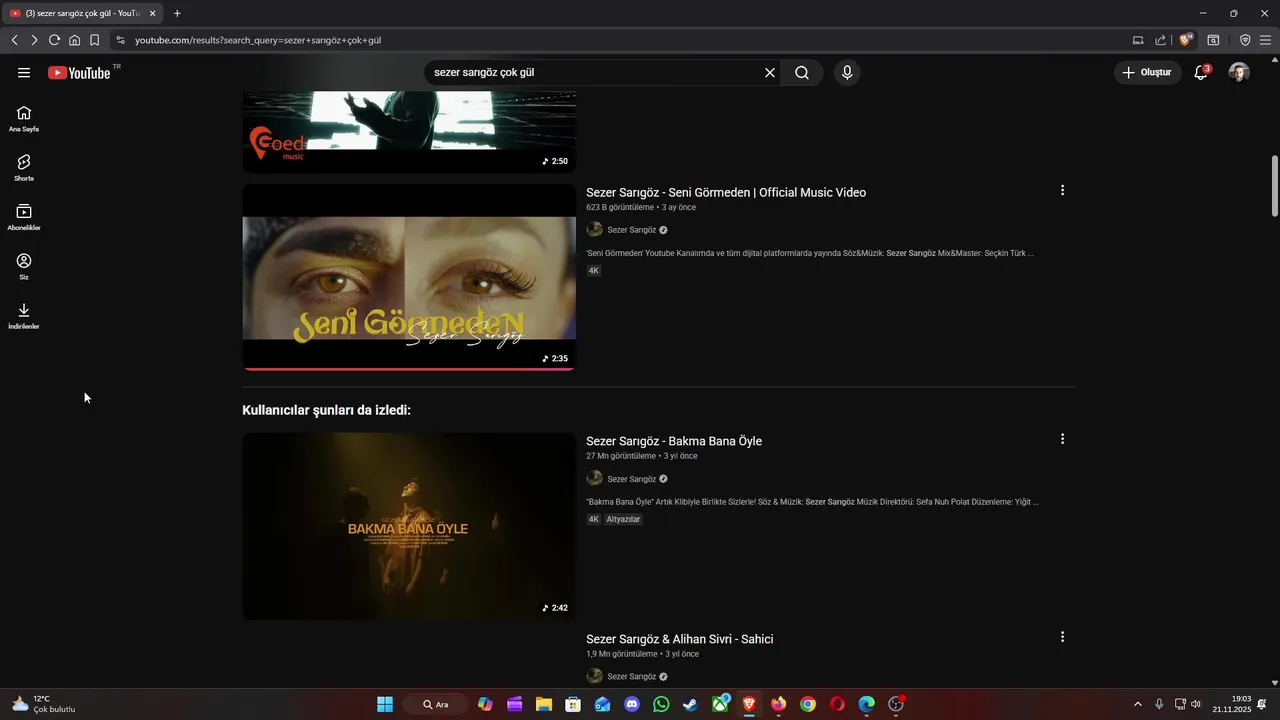The height and width of the screenshot is (720, 1280).
Task: Open WhatsApp from taskbar
Action: pyautogui.click(x=661, y=704)
